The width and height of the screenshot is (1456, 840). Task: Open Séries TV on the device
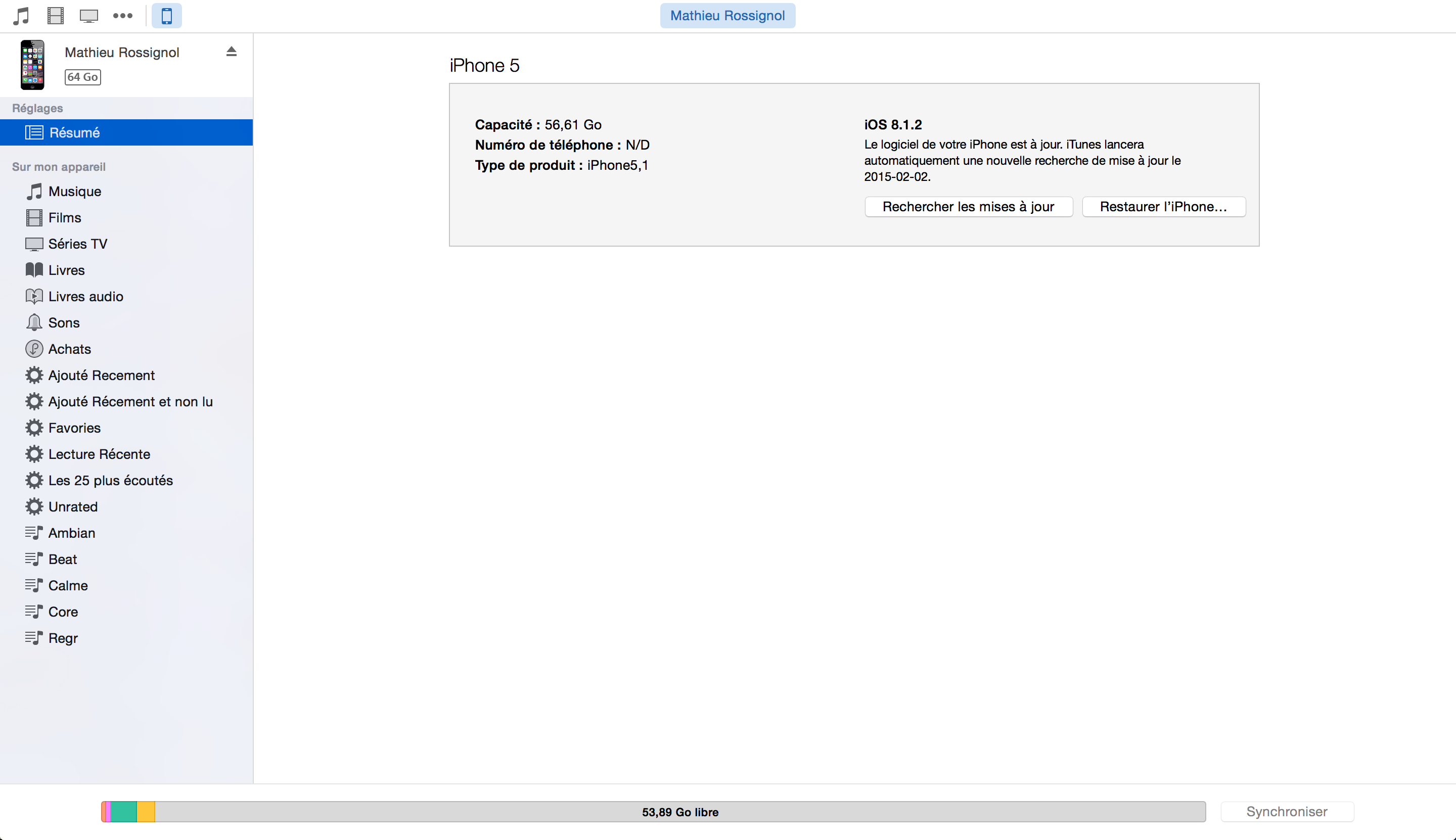(126, 244)
